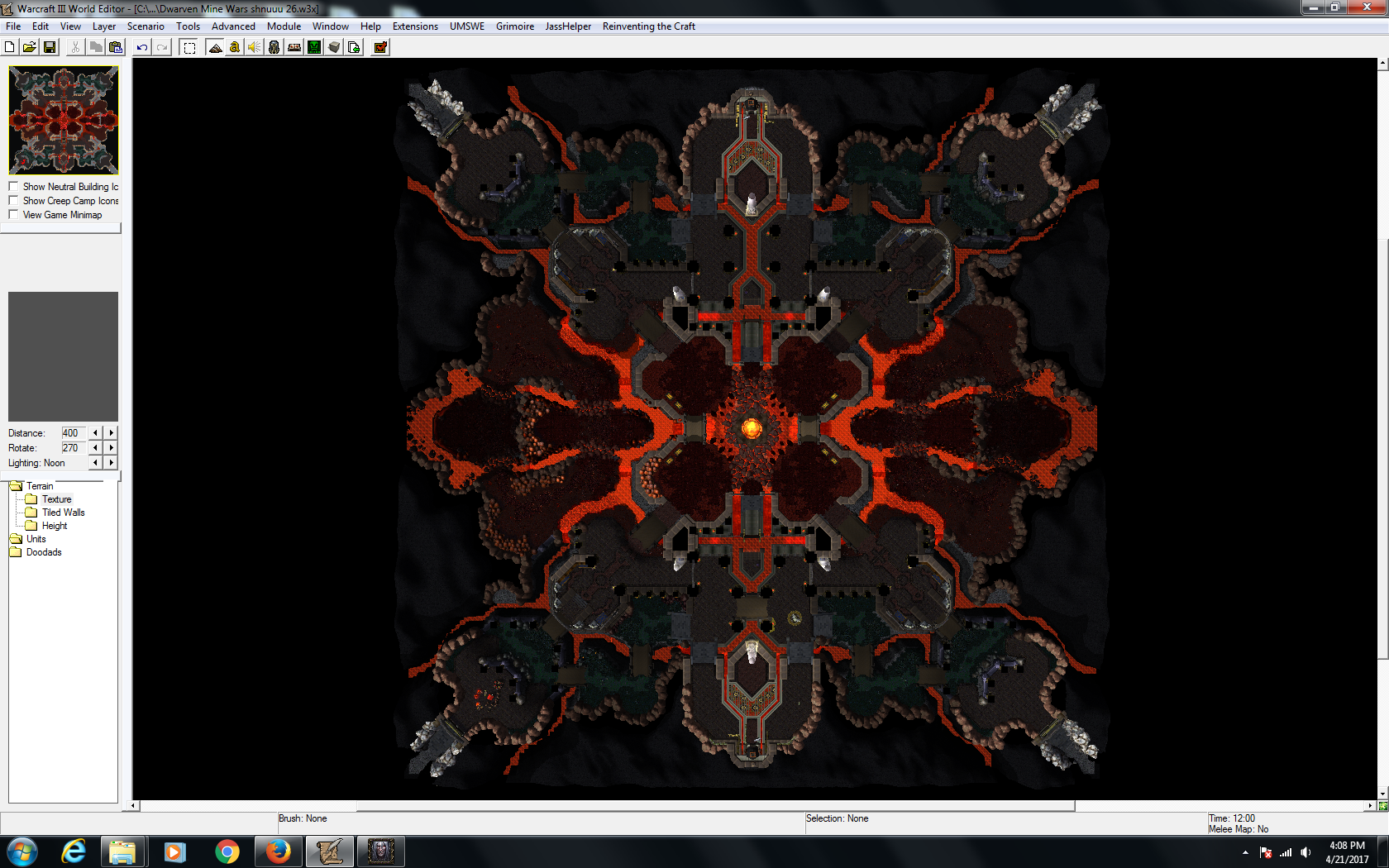The height and width of the screenshot is (868, 1389).
Task: Open the Reinventing the Craft menu
Action: point(649,26)
